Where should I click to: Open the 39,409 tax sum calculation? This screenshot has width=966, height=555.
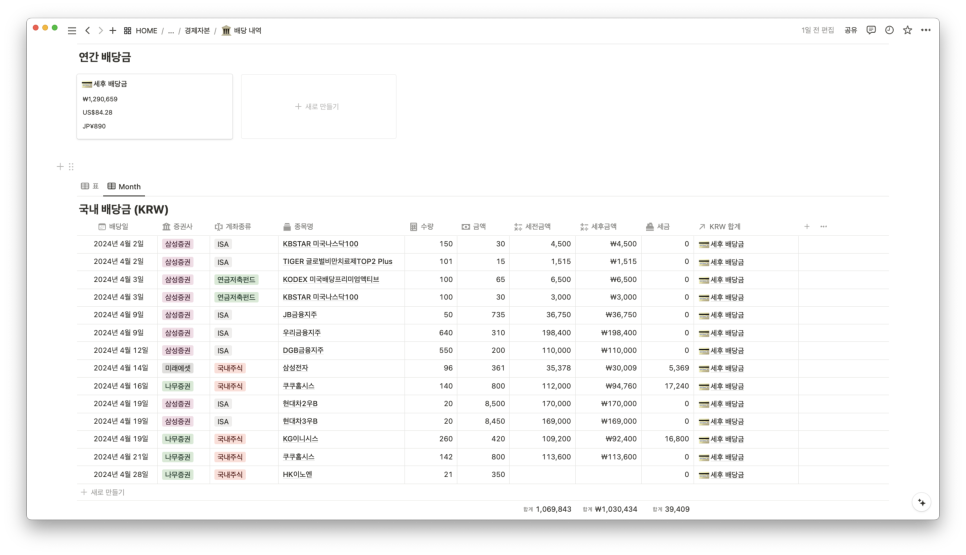coord(671,509)
